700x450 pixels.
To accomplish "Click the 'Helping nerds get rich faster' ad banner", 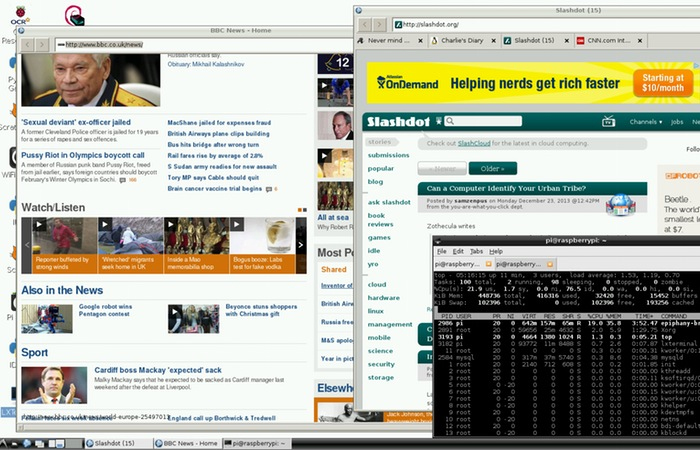I will pyautogui.click(x=533, y=83).
